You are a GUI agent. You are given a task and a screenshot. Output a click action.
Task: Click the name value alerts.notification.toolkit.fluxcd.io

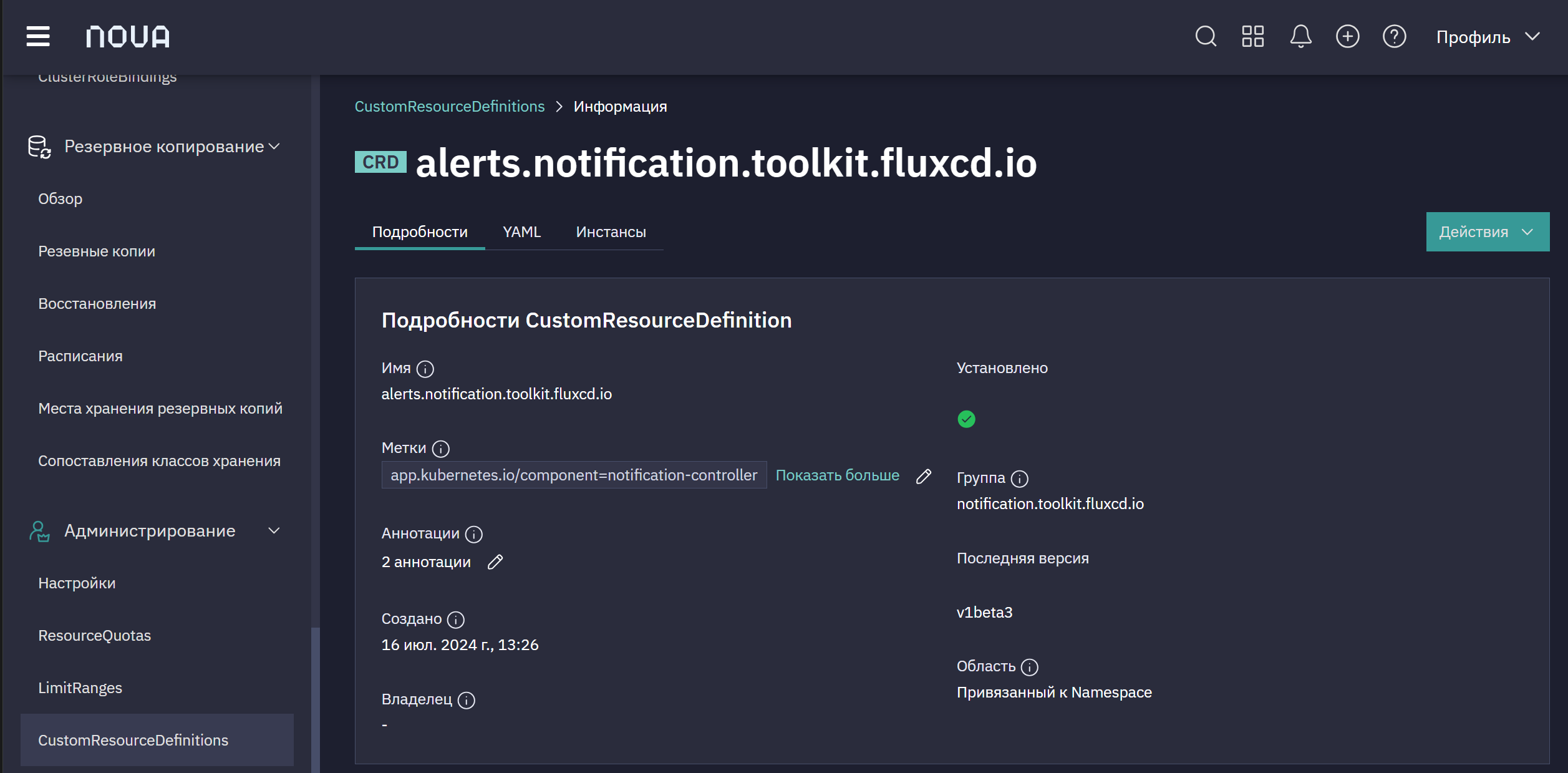point(496,394)
